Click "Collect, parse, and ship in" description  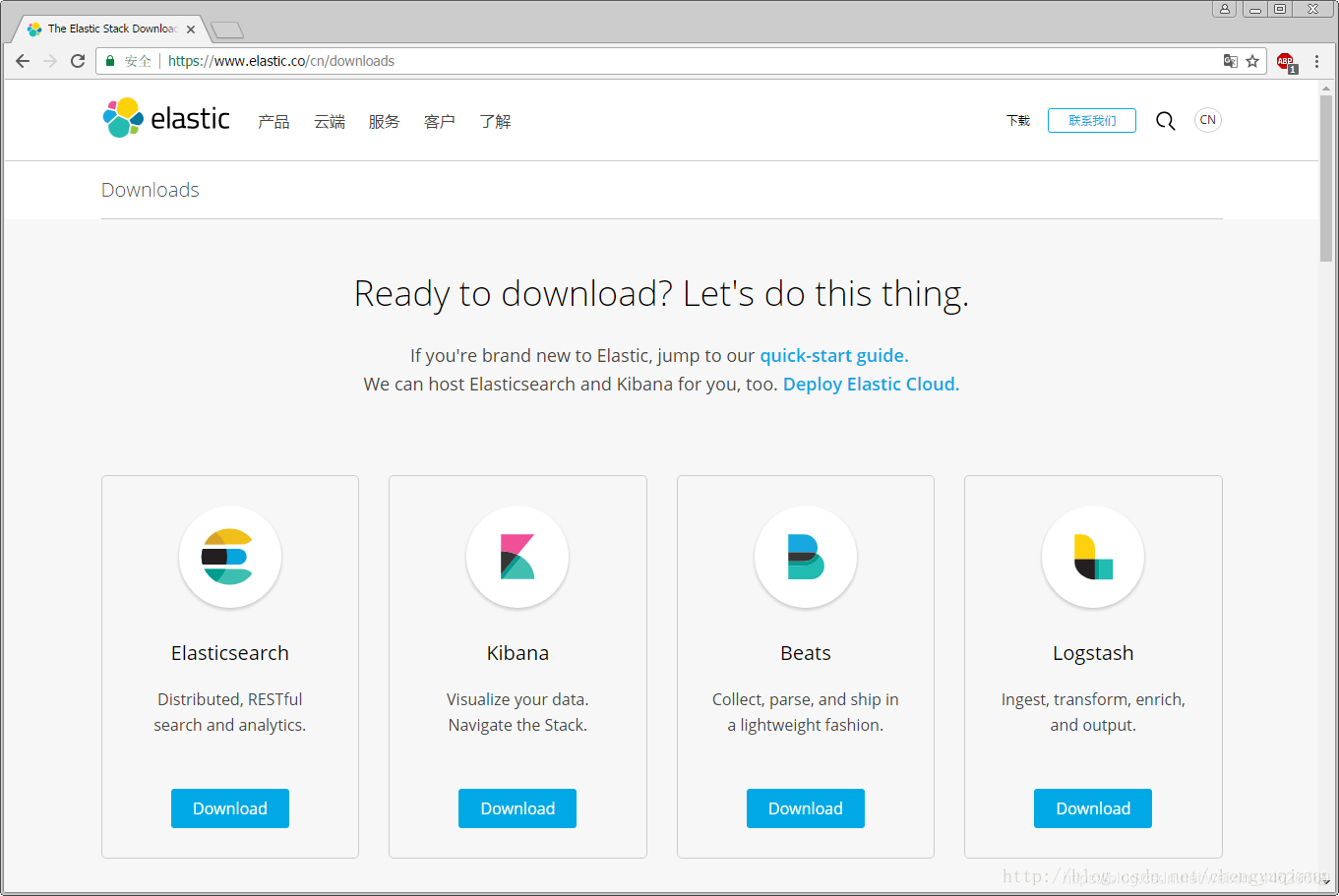(x=806, y=699)
